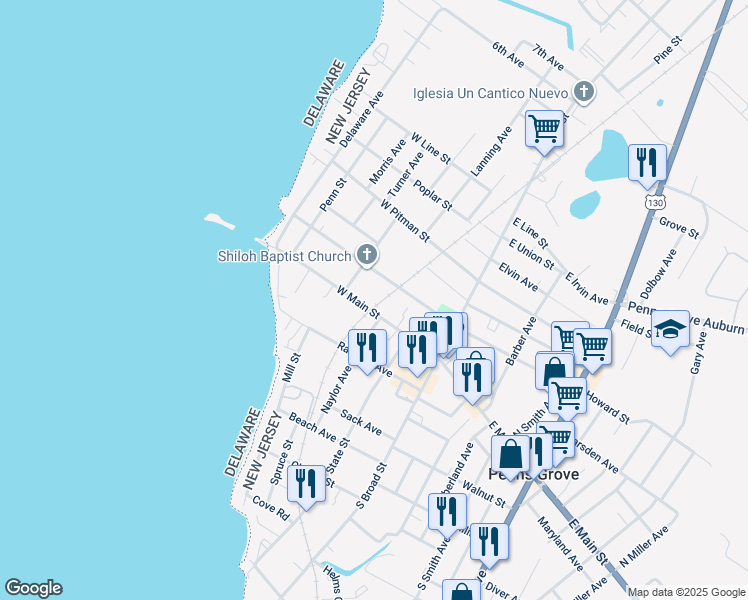
Task: Click the Map data ©2025 Google text
Action: pyautogui.click(x=685, y=592)
